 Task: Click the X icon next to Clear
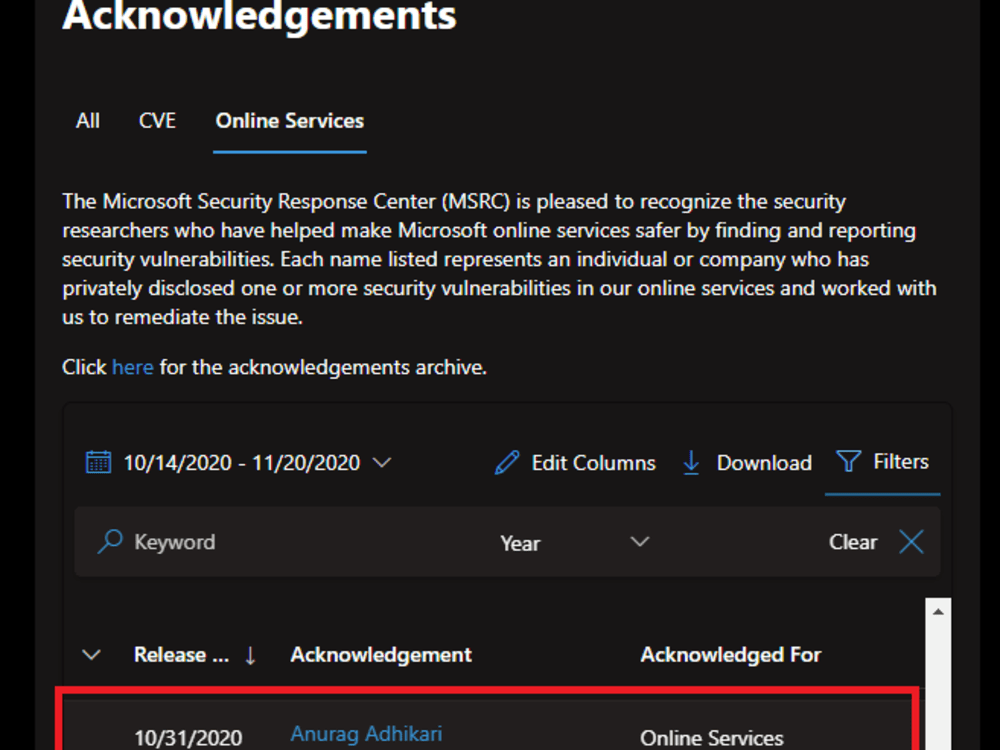click(x=911, y=542)
